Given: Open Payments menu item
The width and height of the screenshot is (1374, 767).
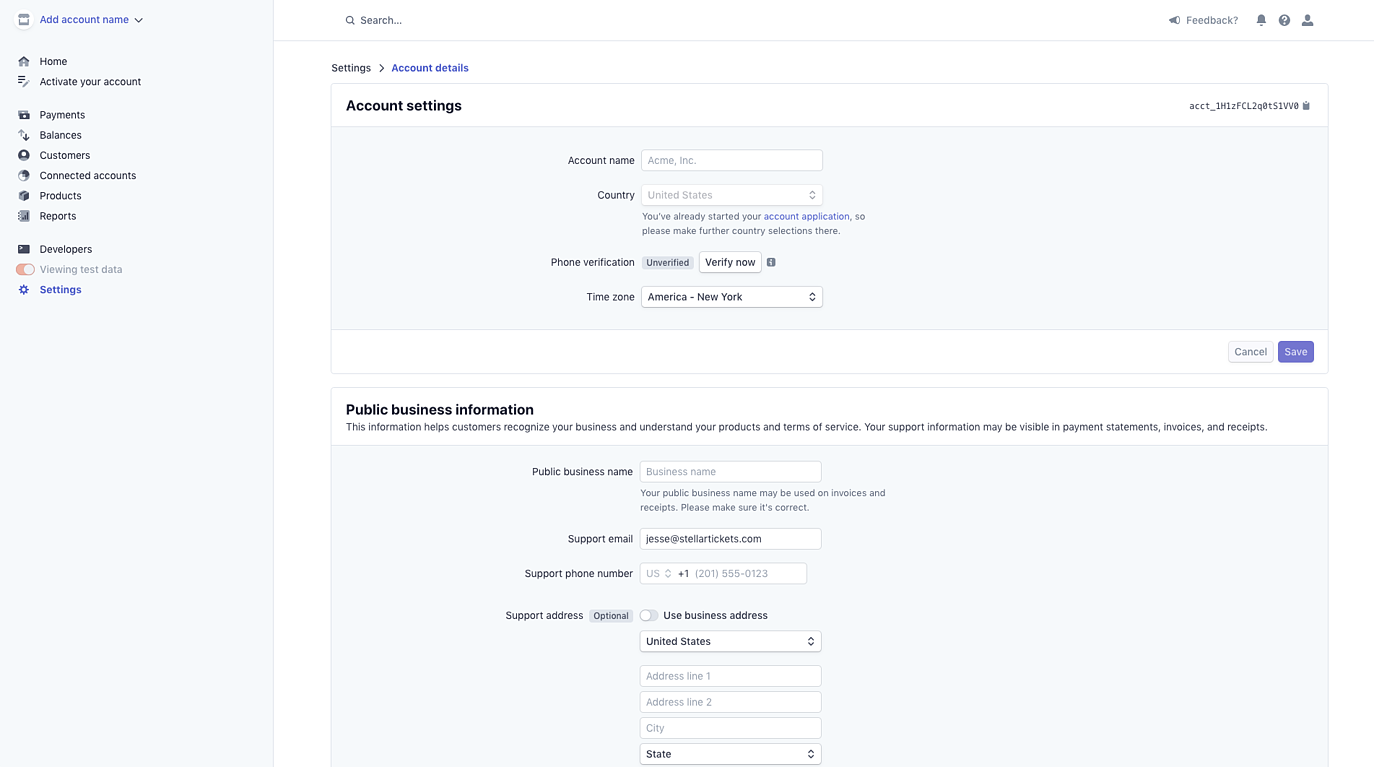Looking at the screenshot, I should click(x=62, y=115).
